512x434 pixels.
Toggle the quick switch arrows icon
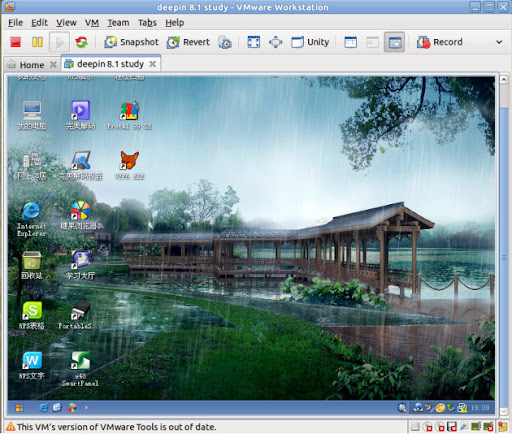tap(275, 42)
